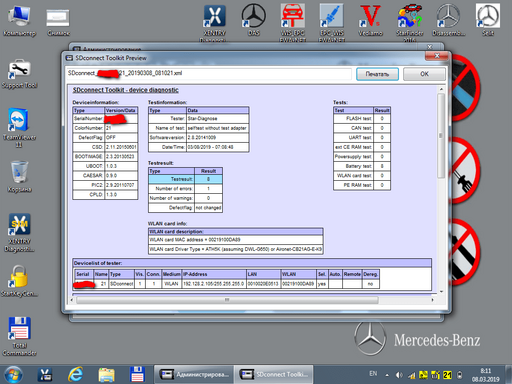Open the StartKeyCenter padlock icon
The height and width of the screenshot is (384, 512).
pos(19,281)
